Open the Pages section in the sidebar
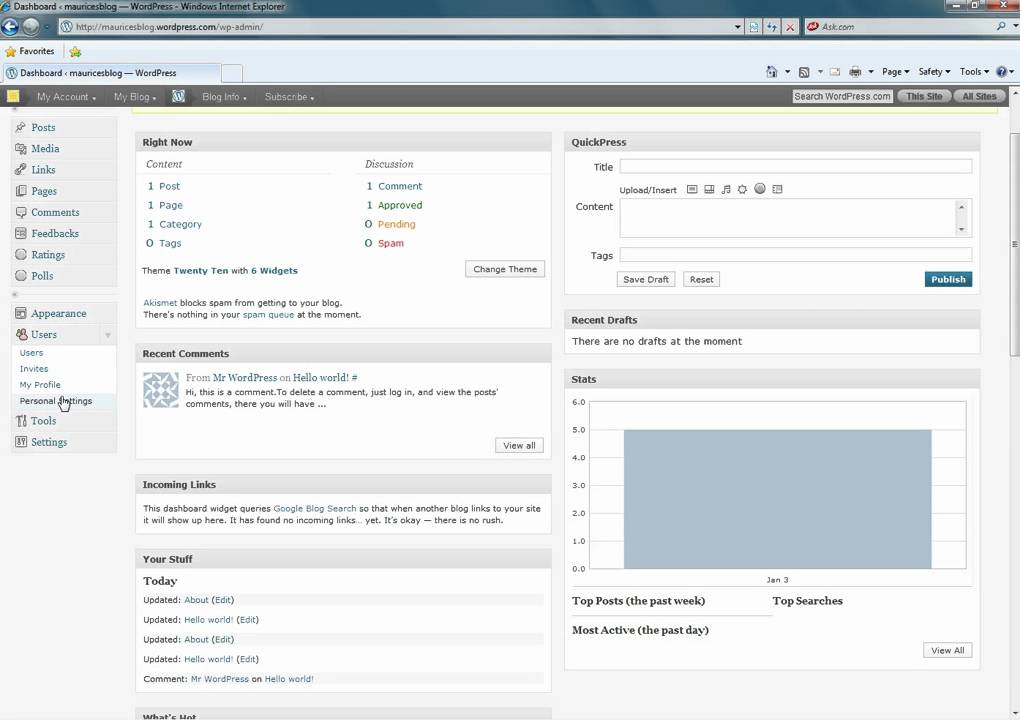 [44, 191]
